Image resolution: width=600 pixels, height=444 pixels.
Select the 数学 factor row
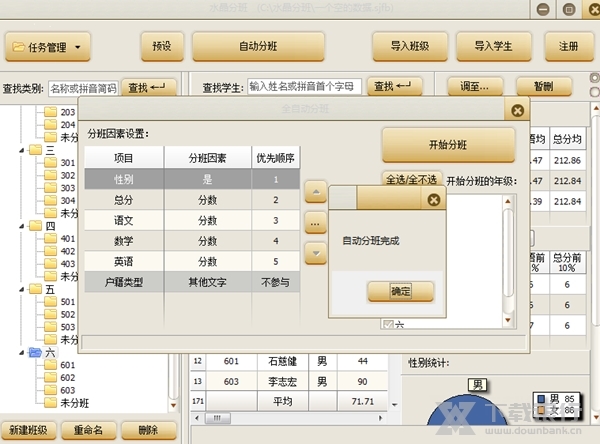click(192, 241)
